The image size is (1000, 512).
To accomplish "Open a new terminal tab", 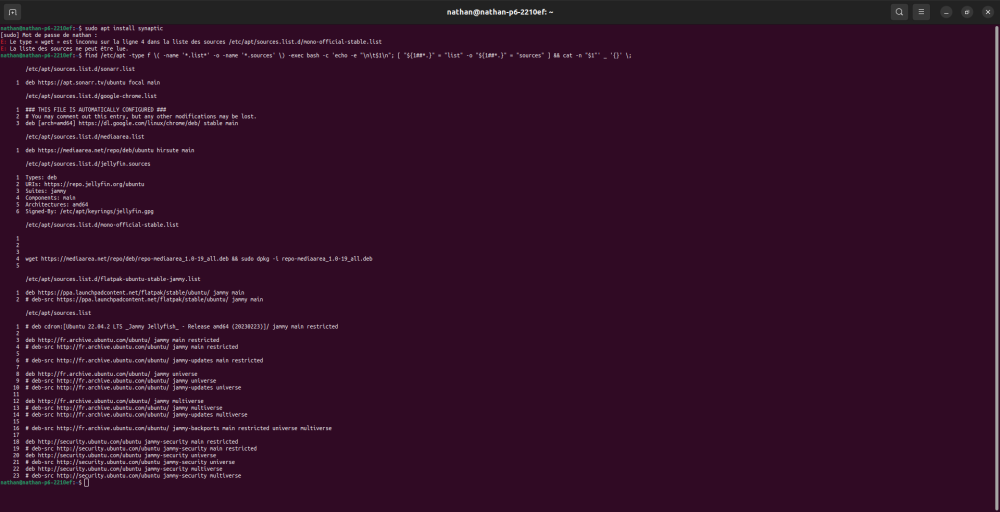I will [x=13, y=12].
